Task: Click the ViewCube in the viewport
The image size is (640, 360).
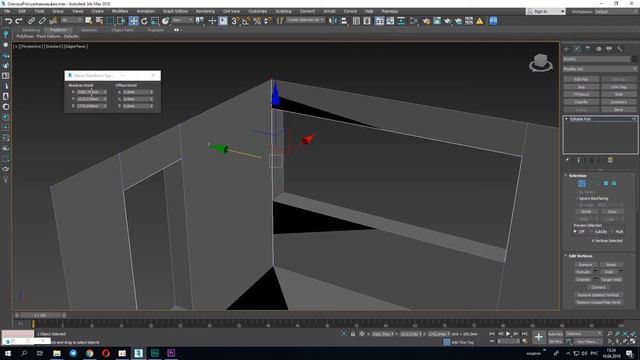Action: [541, 62]
